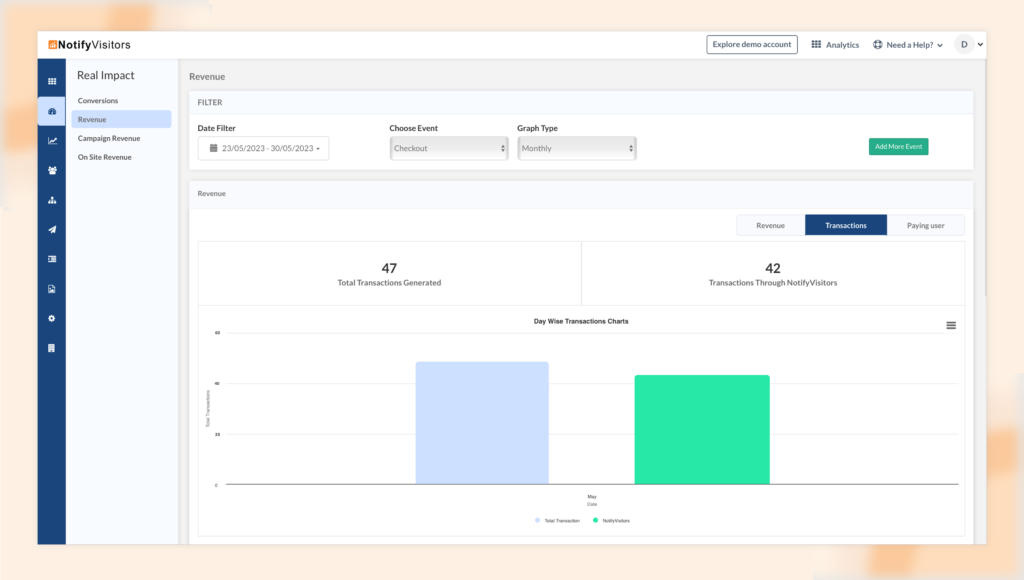
Task: Open the chart hamburger menu icon
Action: point(951,325)
